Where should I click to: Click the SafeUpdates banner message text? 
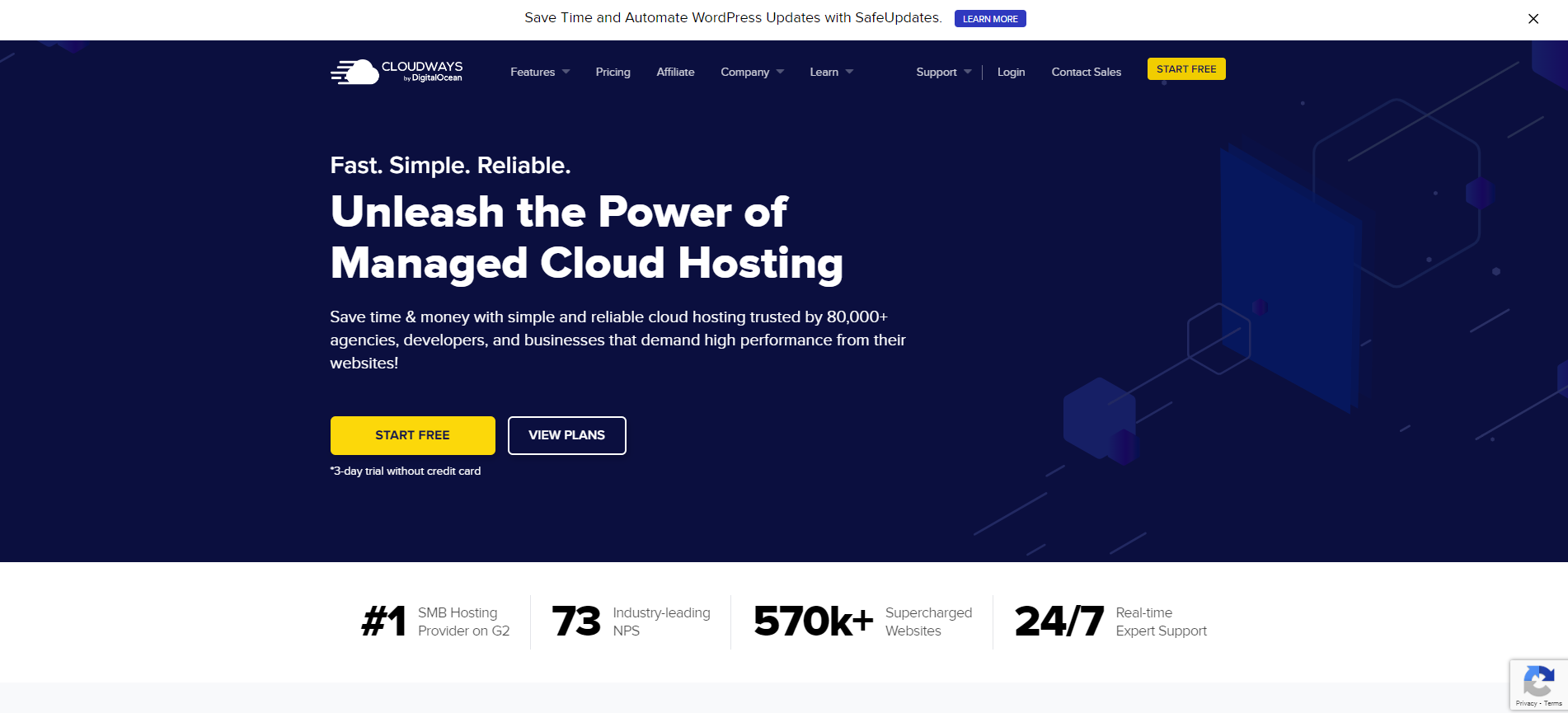pyautogui.click(x=733, y=18)
